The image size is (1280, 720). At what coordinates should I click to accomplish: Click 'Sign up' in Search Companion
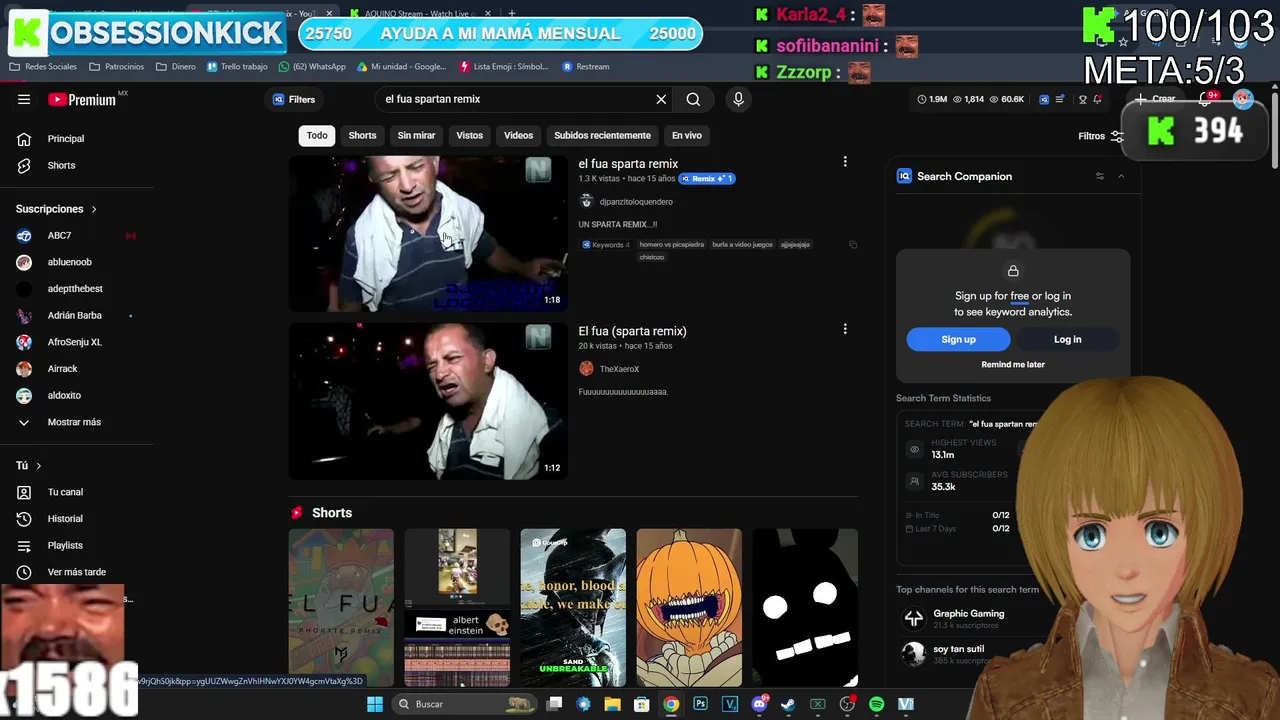(x=958, y=339)
